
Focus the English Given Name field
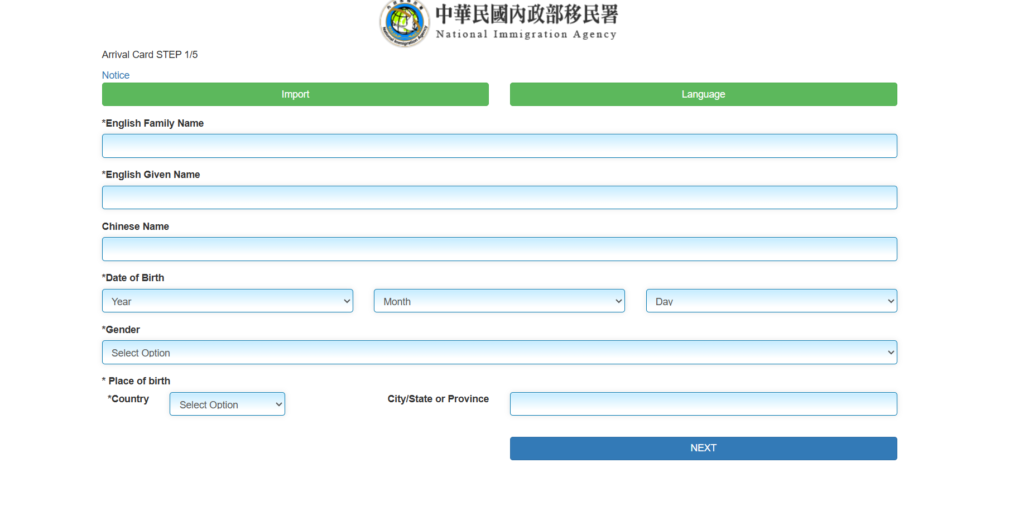500,197
